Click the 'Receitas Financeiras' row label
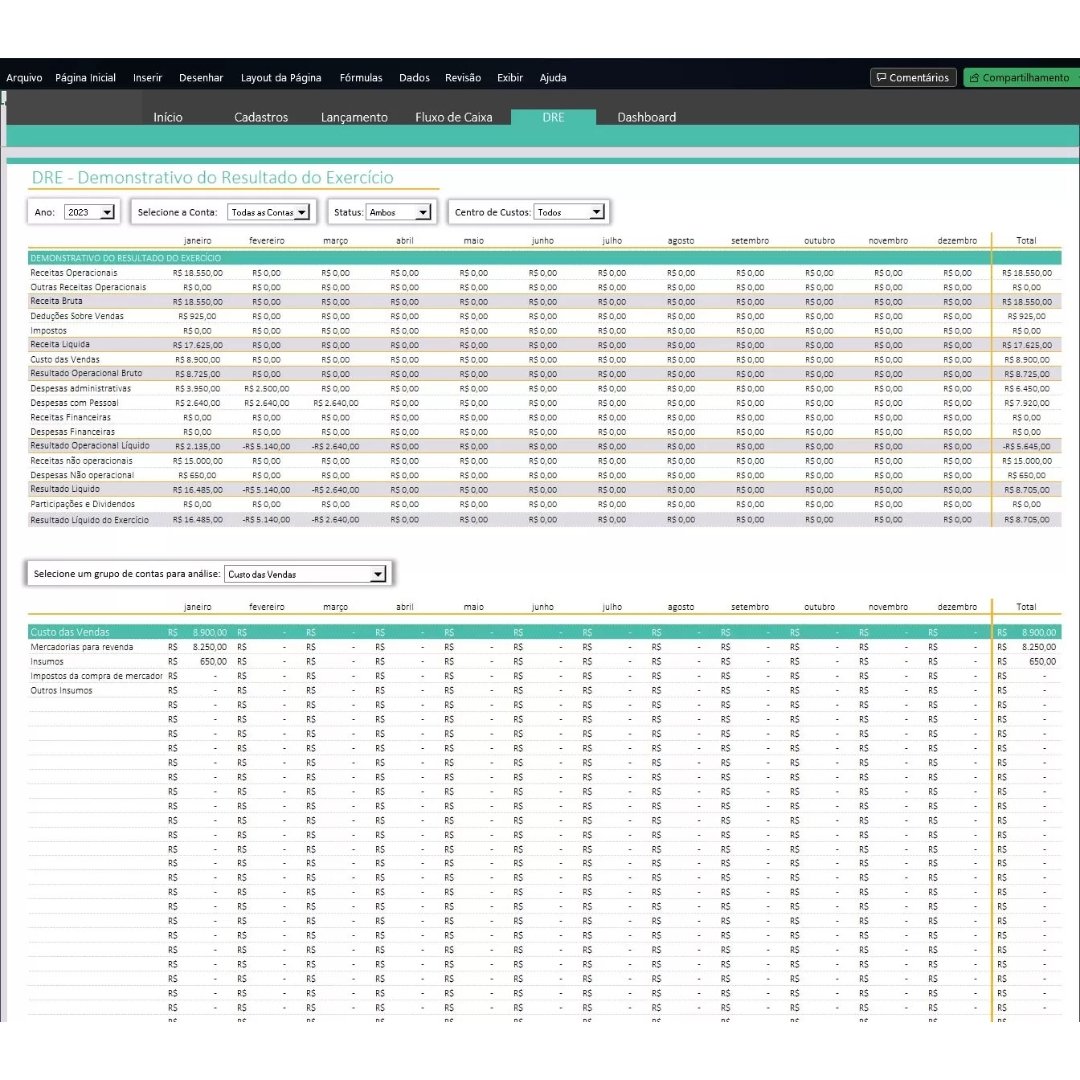The width and height of the screenshot is (1080, 1080). pyautogui.click(x=70, y=417)
